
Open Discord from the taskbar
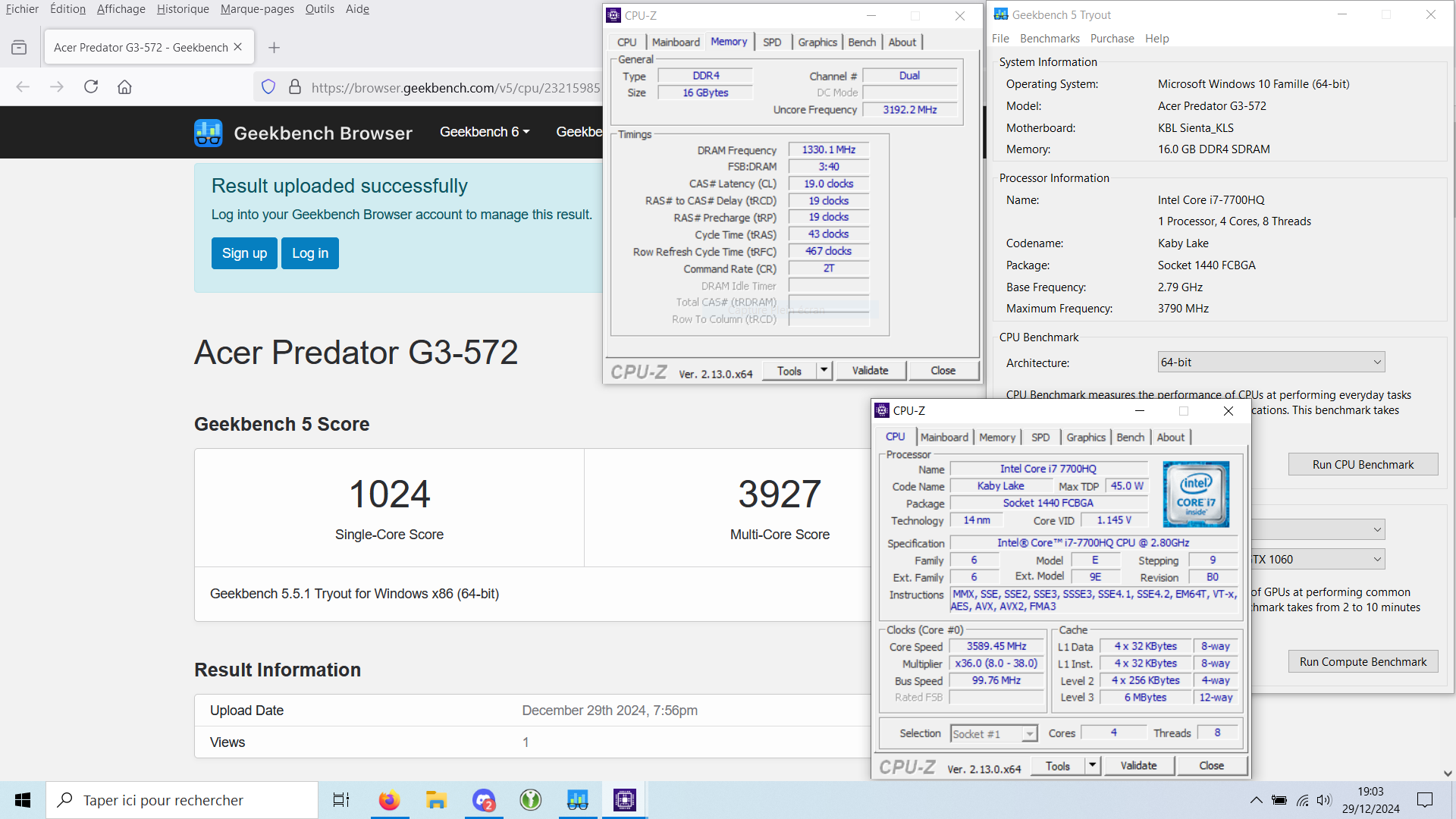coord(484,800)
